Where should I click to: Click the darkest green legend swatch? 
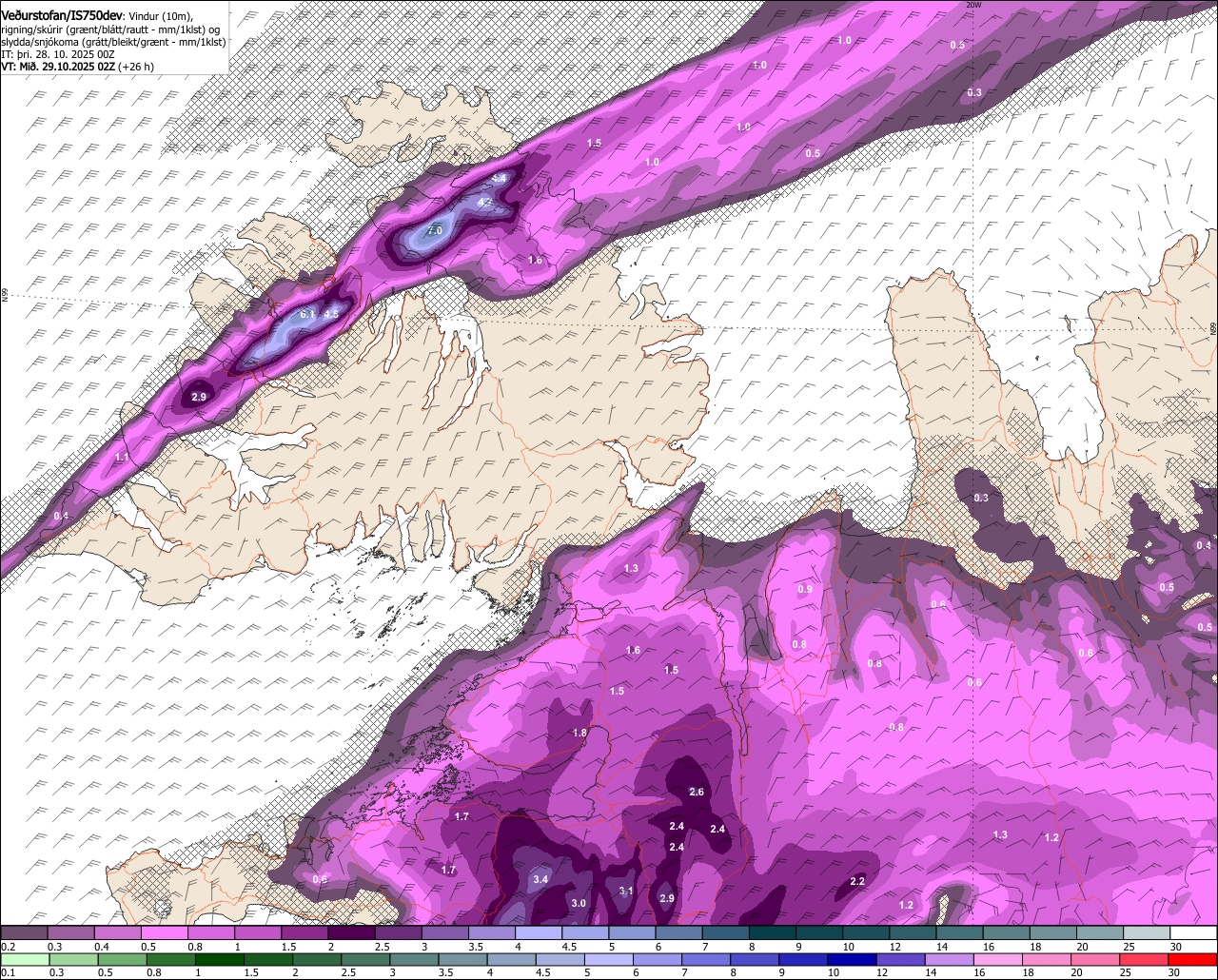tap(220, 959)
